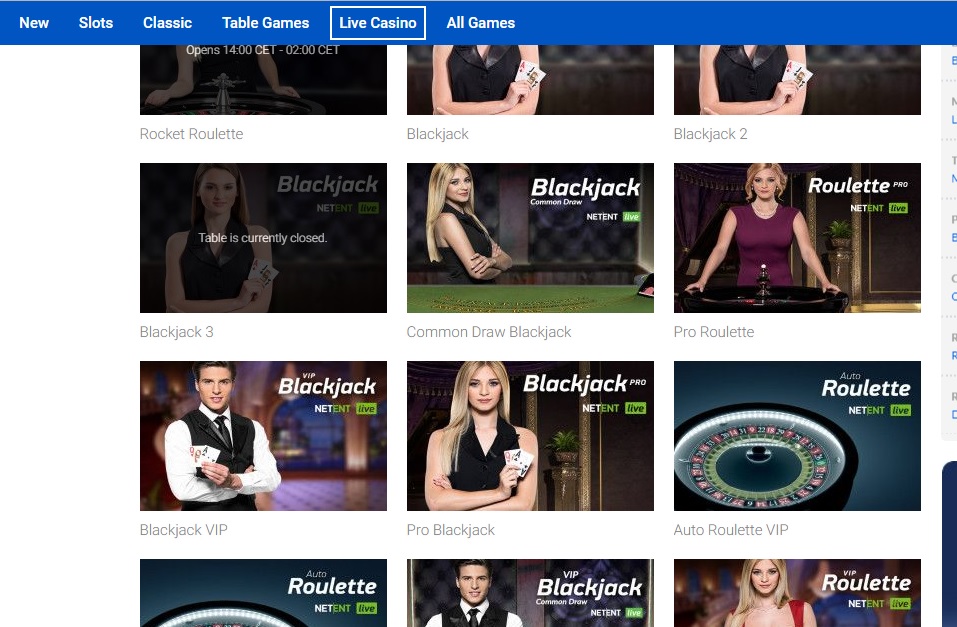Screen dimensions: 957x627
Task: Select the Auto Roulette thumbnail below Blackjack VIP
Action: (263, 593)
